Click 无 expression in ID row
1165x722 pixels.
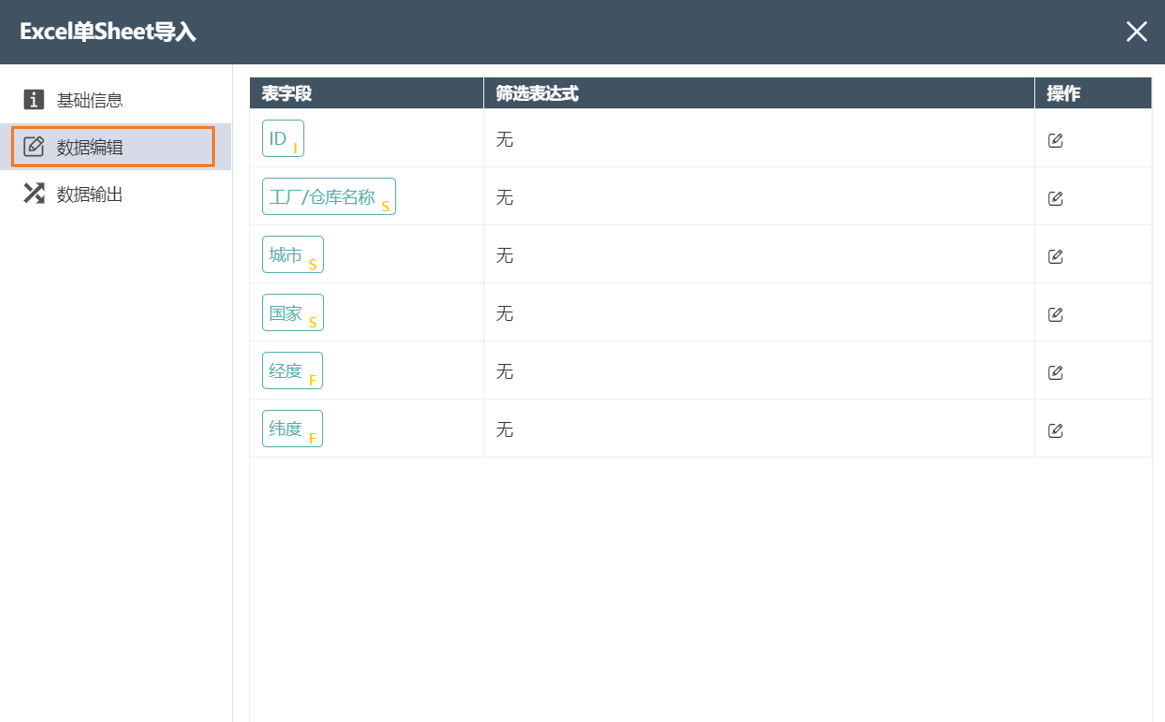[504, 140]
